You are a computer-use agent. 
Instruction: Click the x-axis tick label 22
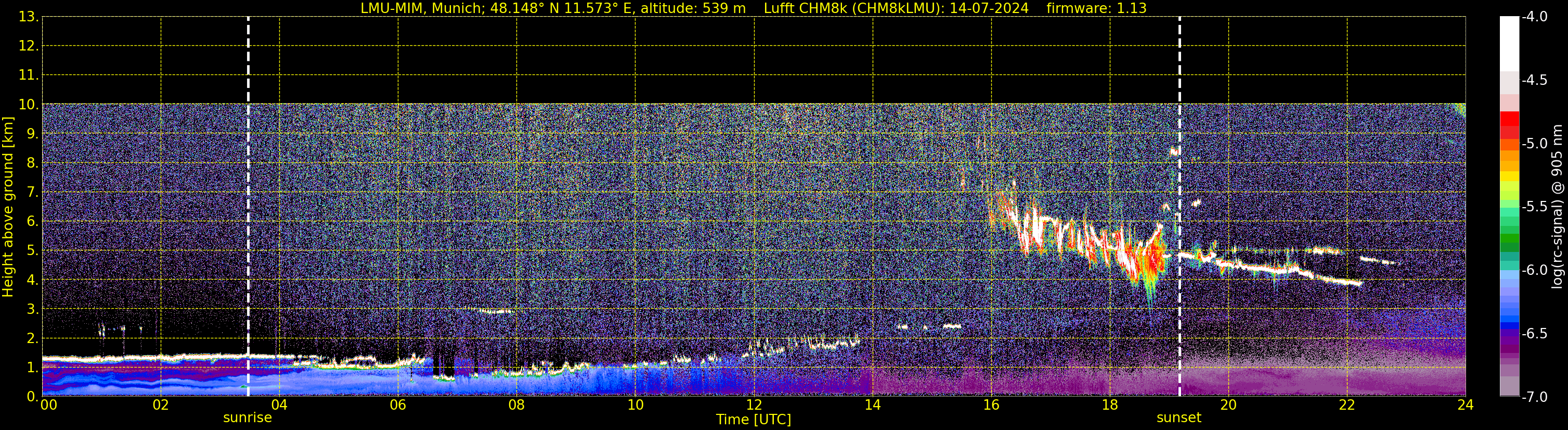1347,405
